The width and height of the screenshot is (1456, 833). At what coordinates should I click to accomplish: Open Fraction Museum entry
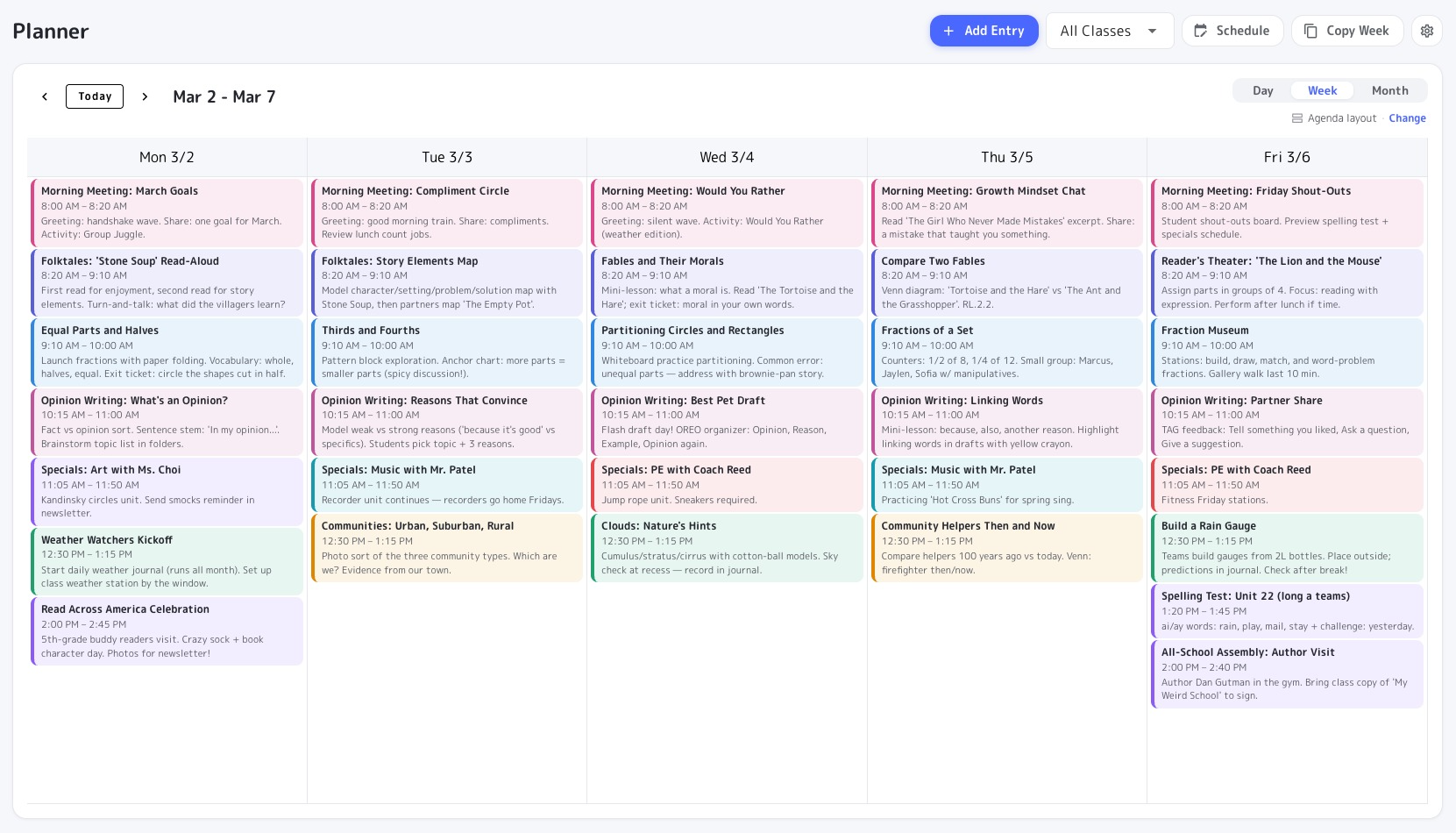click(1287, 352)
